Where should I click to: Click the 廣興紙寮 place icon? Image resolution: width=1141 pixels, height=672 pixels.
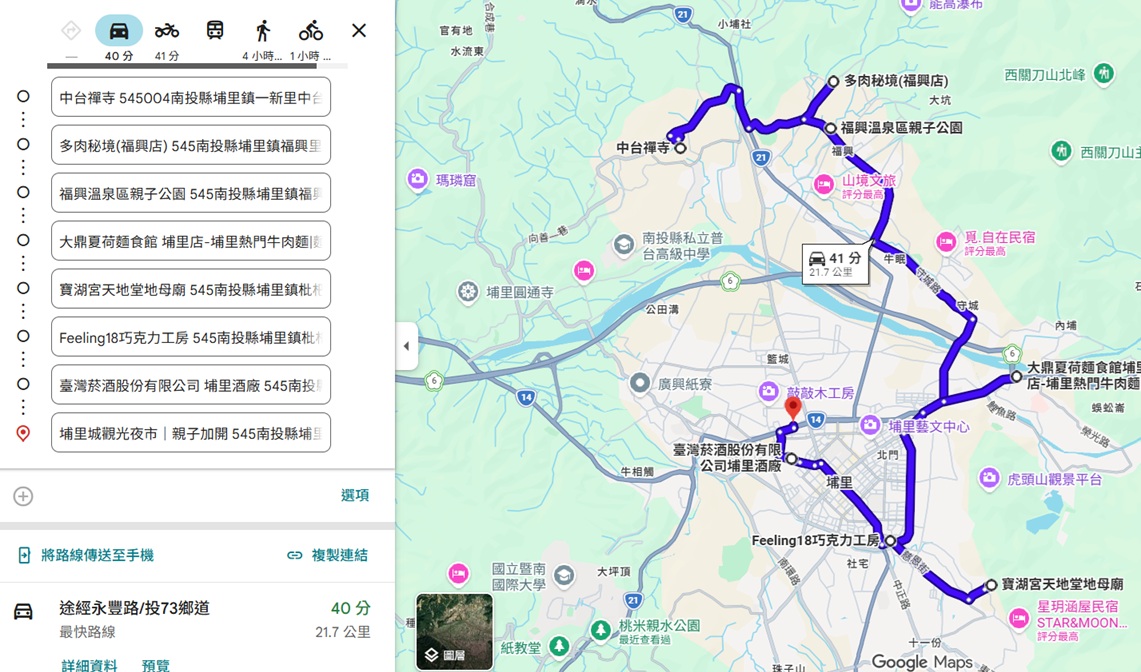[640, 383]
